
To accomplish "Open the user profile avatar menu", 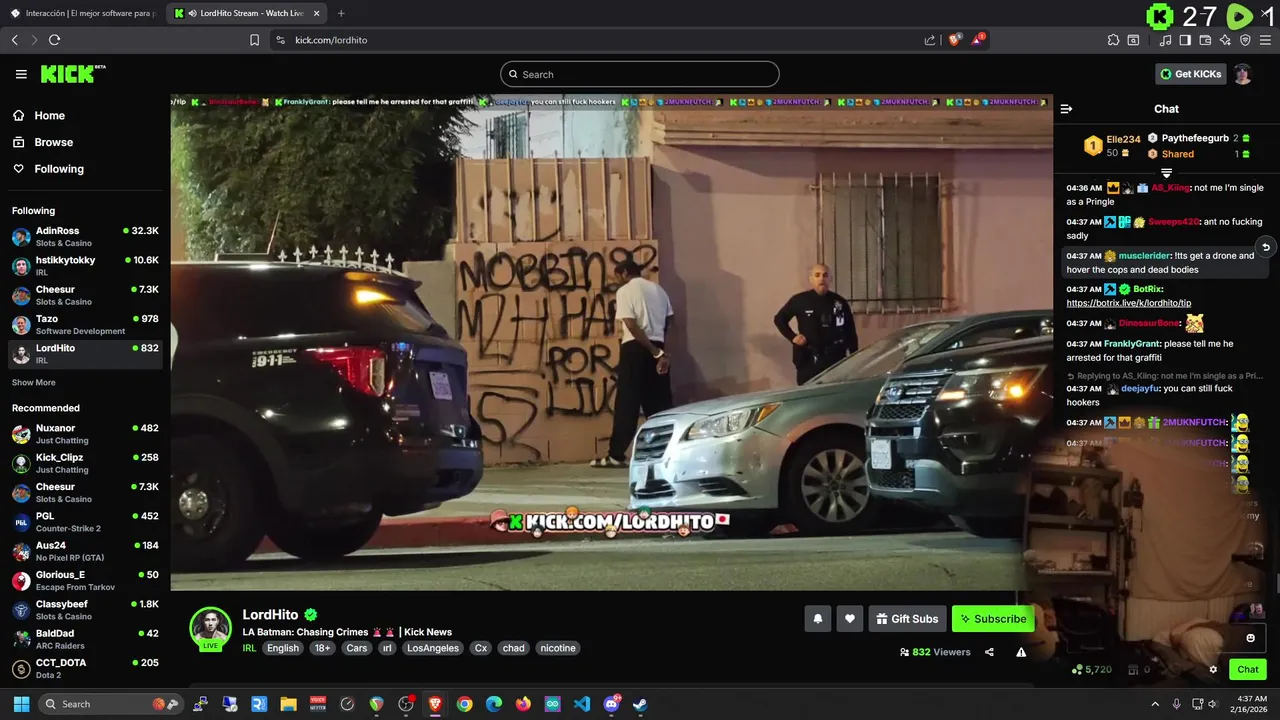I will pyautogui.click(x=1242, y=74).
